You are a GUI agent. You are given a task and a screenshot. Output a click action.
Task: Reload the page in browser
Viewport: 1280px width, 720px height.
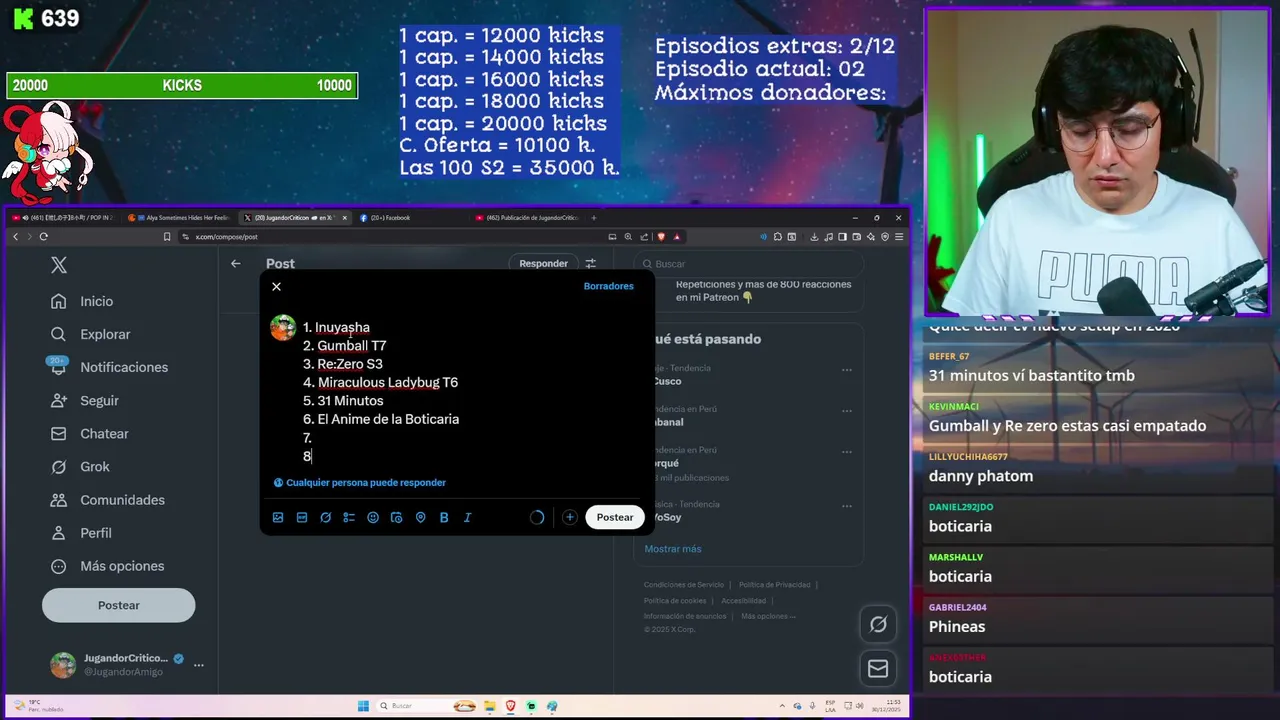(x=43, y=236)
